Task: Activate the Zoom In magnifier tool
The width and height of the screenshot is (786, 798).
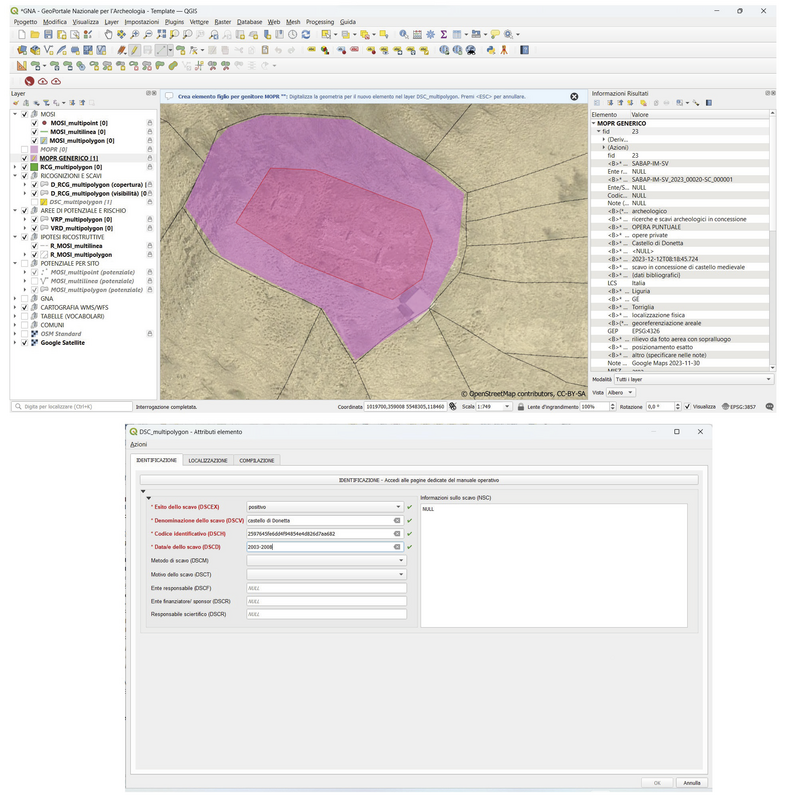Action: tap(135, 35)
